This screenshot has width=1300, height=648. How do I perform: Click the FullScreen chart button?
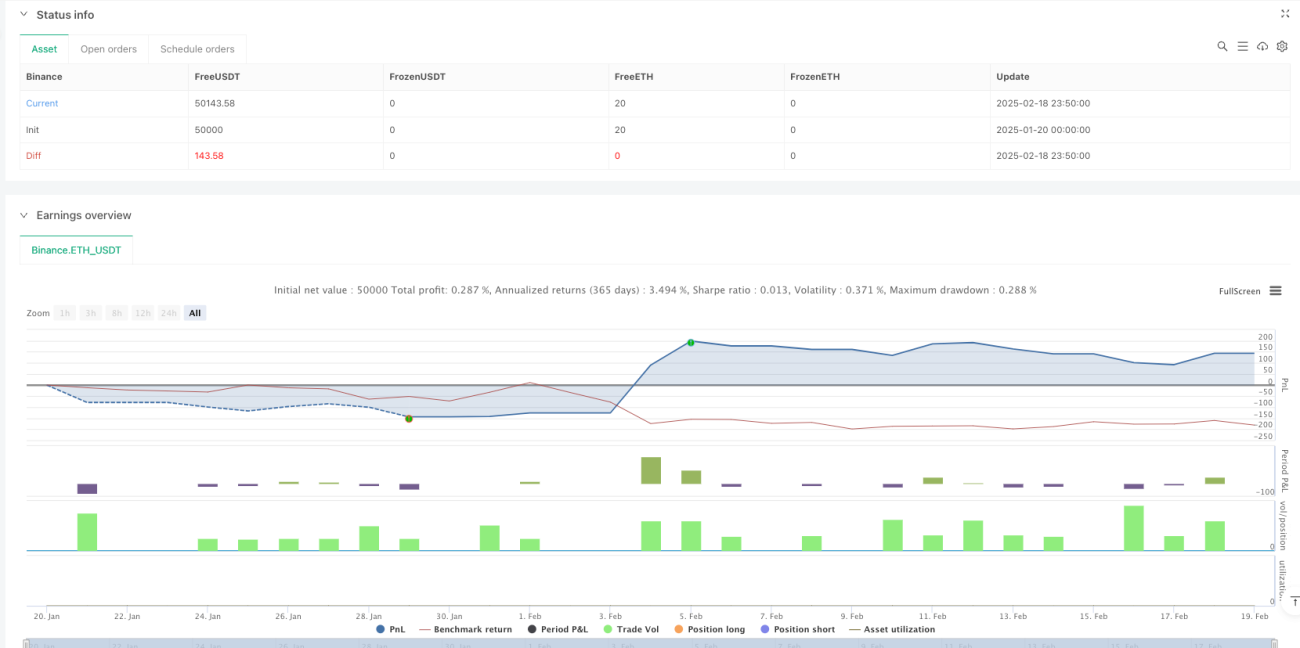coord(1239,291)
